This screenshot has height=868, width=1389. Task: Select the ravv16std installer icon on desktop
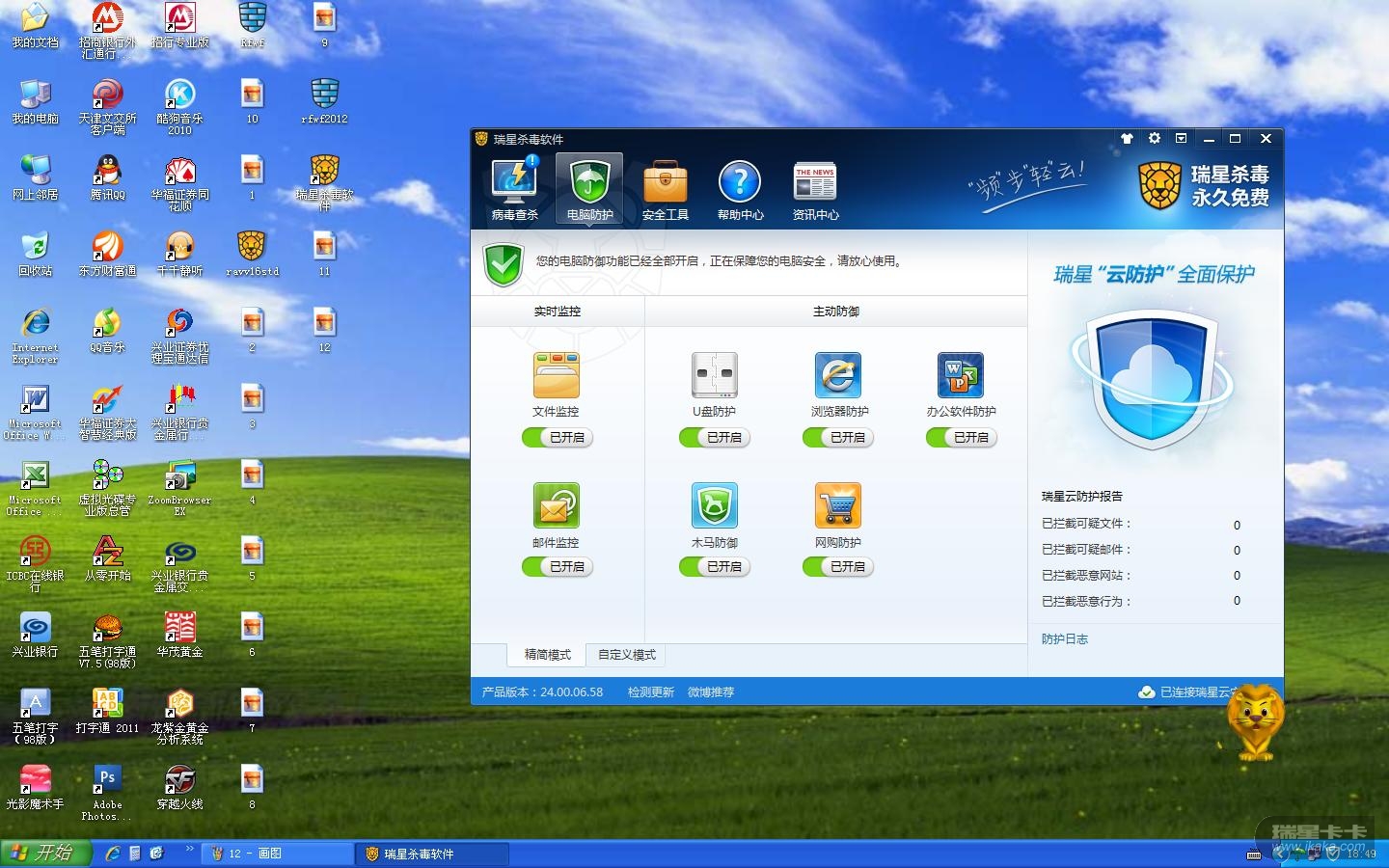tap(252, 255)
